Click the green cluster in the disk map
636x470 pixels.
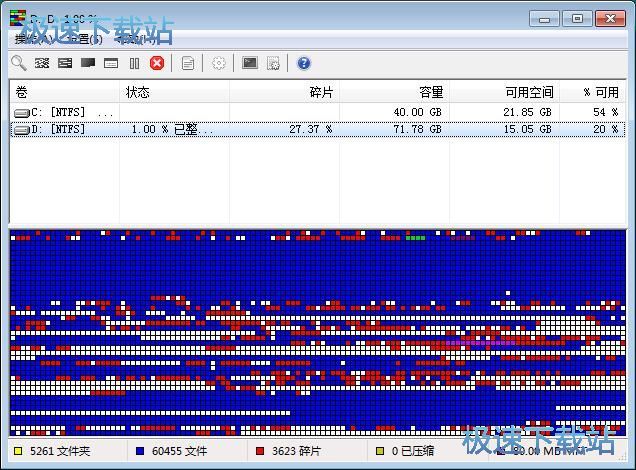(x=415, y=238)
